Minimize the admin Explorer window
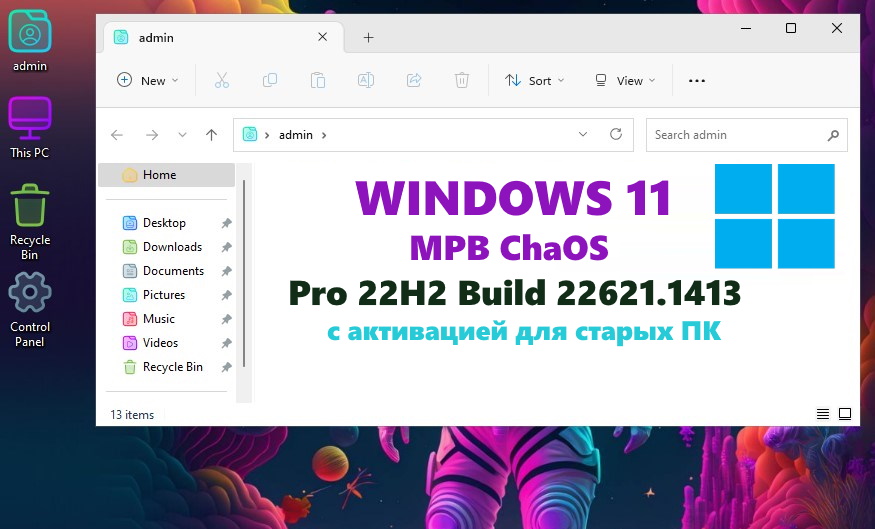 point(746,28)
